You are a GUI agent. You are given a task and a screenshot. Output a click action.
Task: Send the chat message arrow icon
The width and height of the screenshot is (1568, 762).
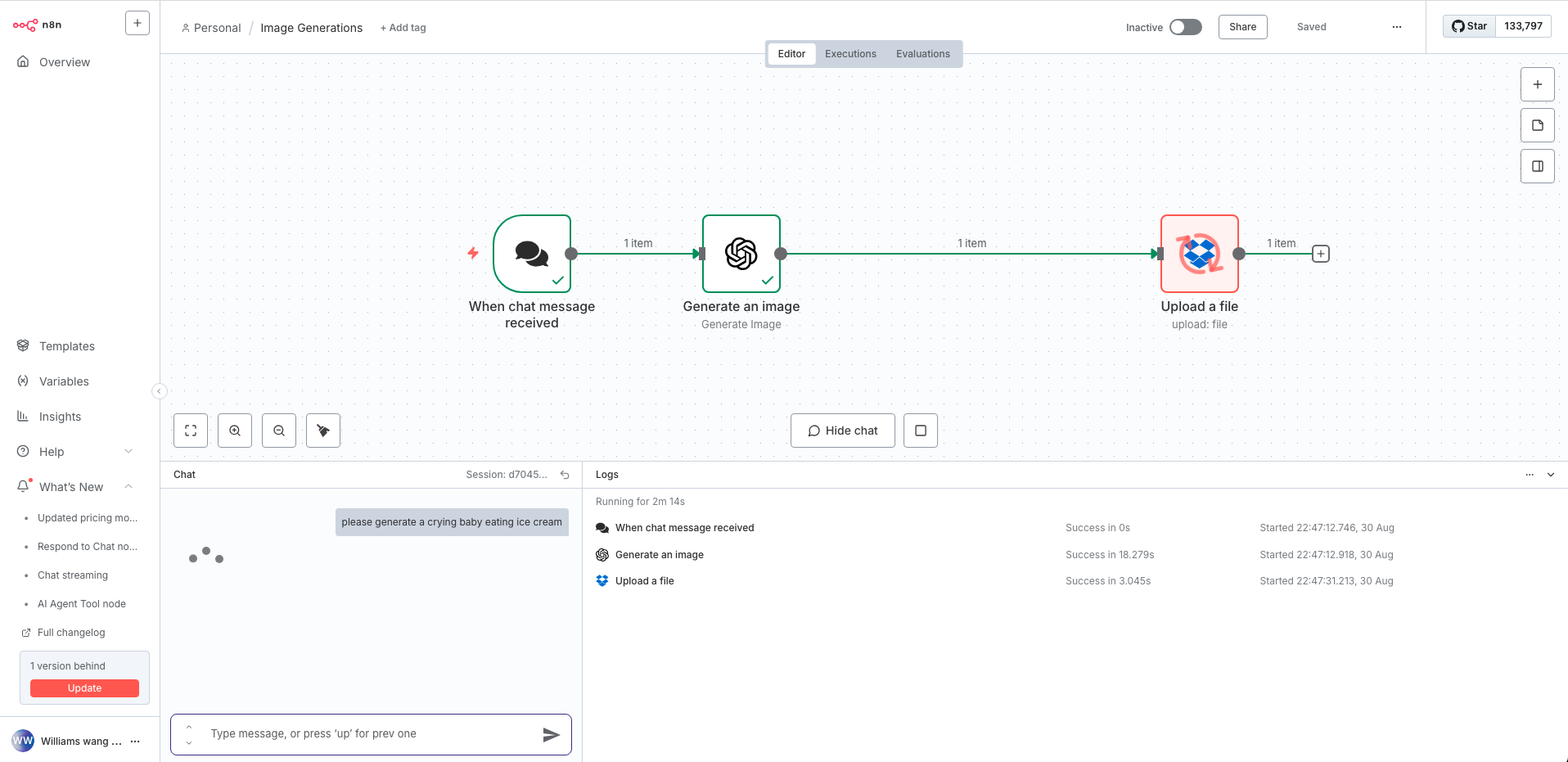(x=551, y=734)
